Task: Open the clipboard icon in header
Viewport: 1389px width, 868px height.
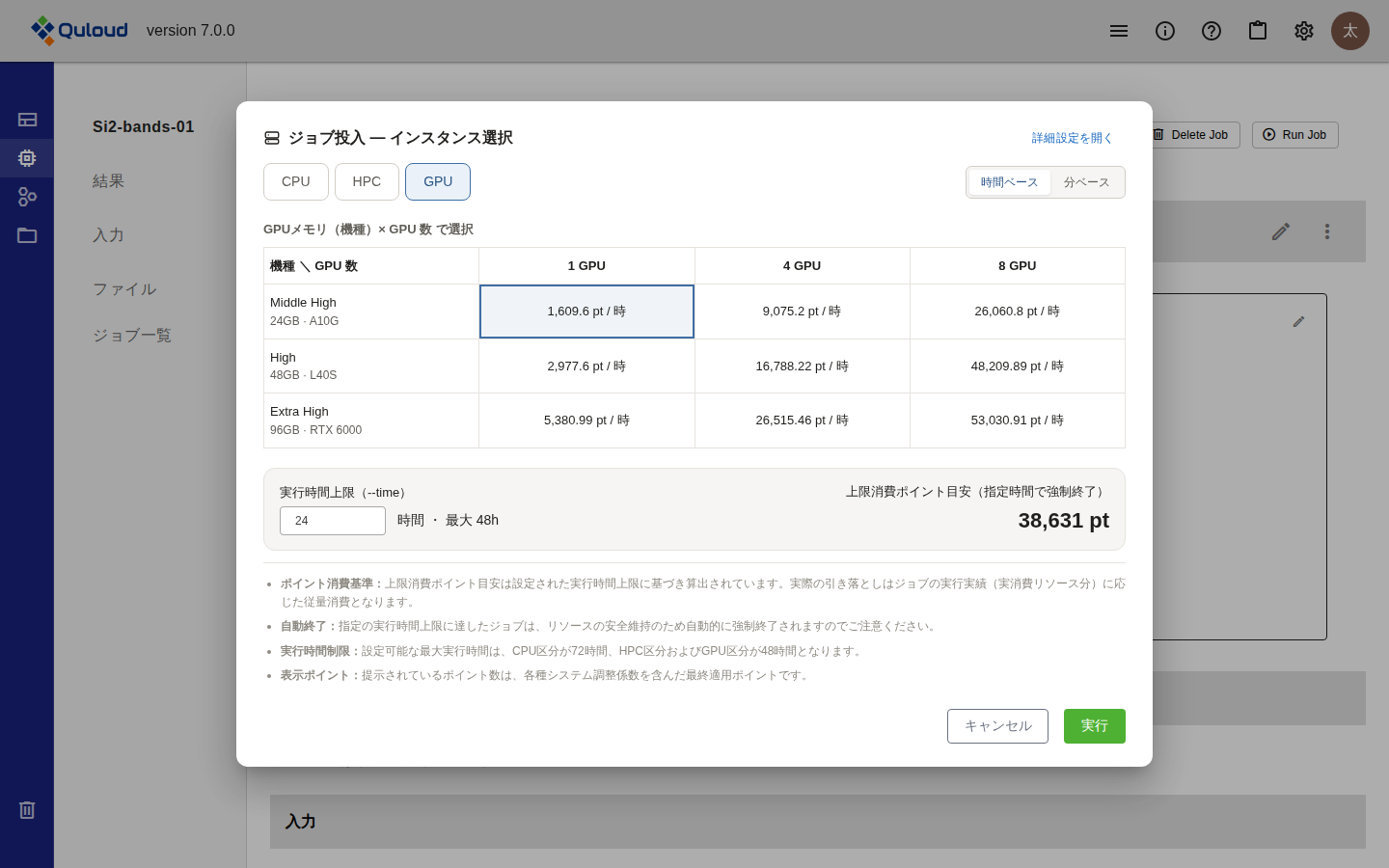Action: pos(1258,31)
